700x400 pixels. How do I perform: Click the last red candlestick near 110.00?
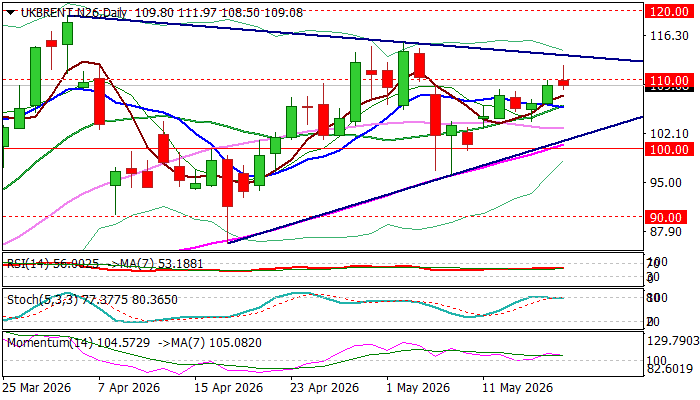pyautogui.click(x=563, y=82)
